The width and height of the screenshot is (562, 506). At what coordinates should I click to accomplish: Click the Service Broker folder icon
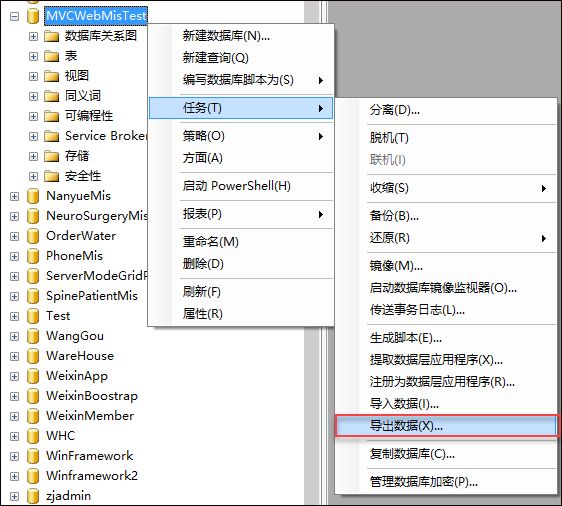pyautogui.click(x=51, y=137)
